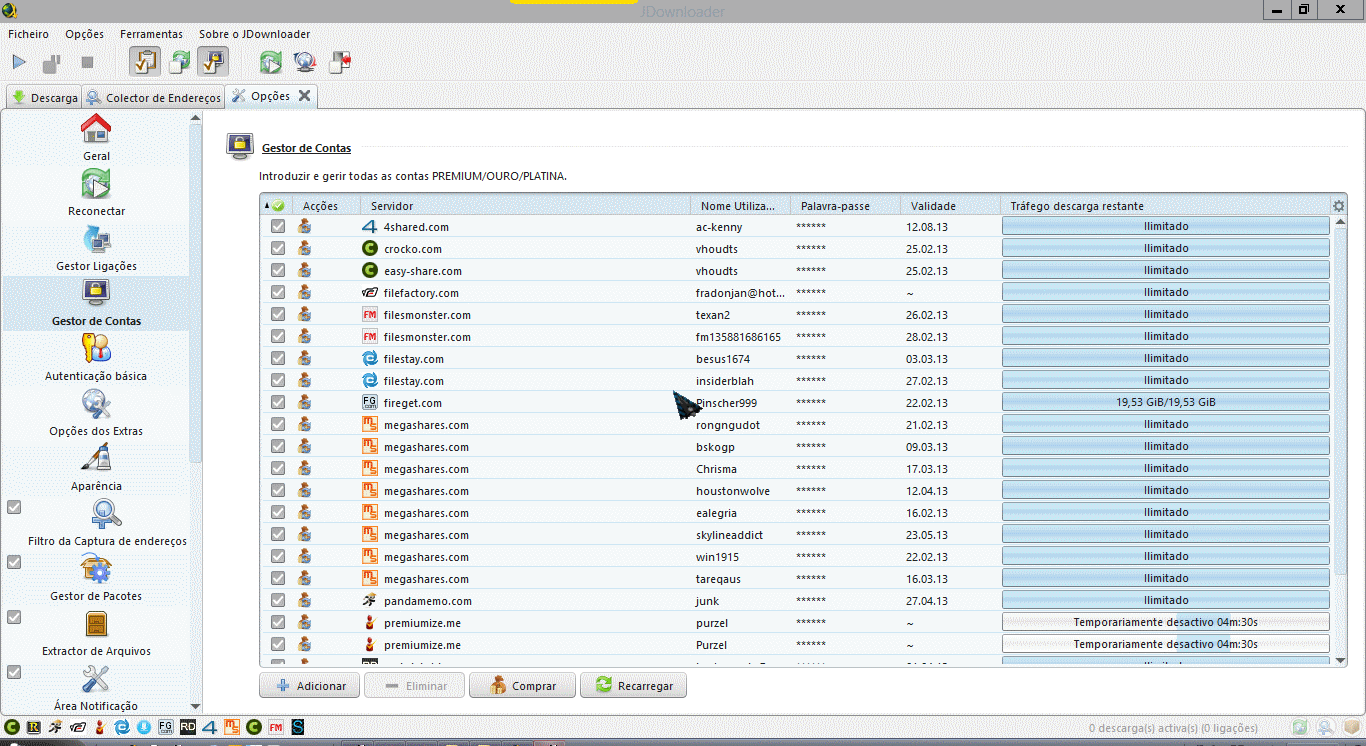Click the pandamemo runner icon in status bar

pyautogui.click(x=56, y=727)
